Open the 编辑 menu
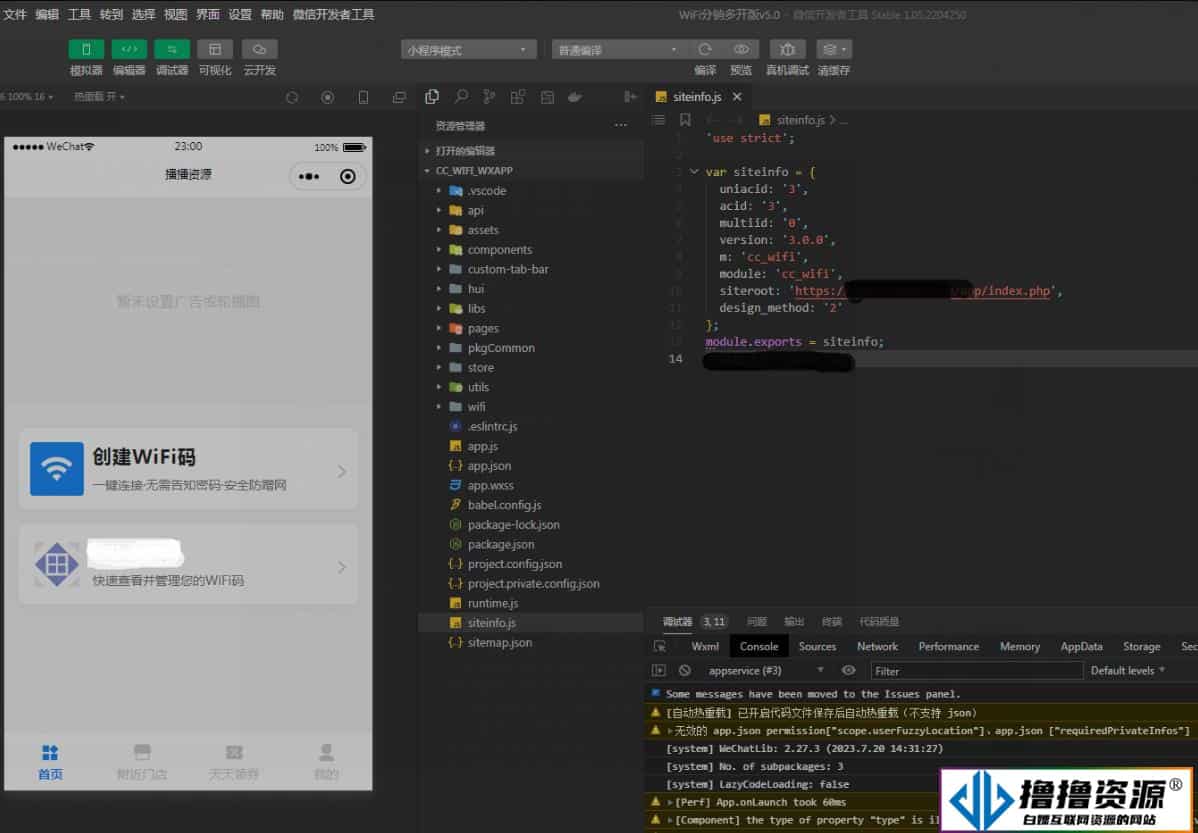Screen dimensions: 1198x833 [47, 15]
